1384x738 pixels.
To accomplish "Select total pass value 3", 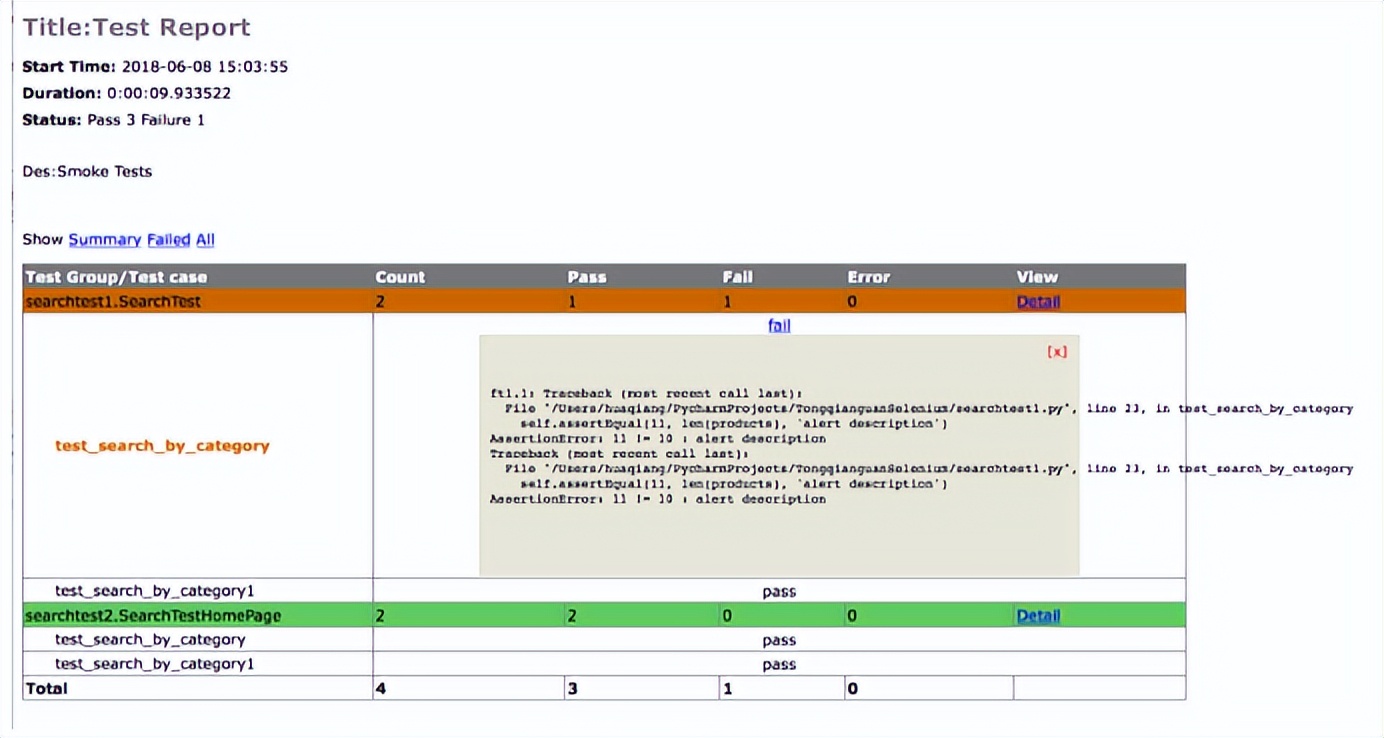I will [x=573, y=688].
